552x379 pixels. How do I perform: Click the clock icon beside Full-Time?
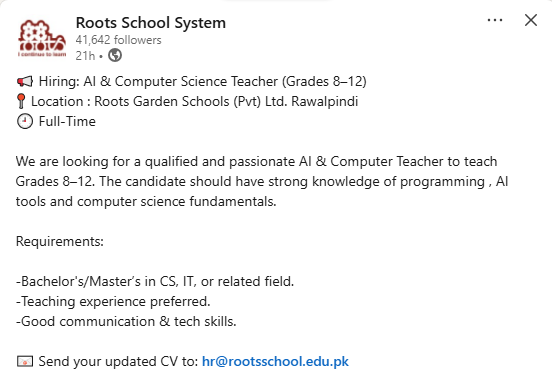click(25, 121)
